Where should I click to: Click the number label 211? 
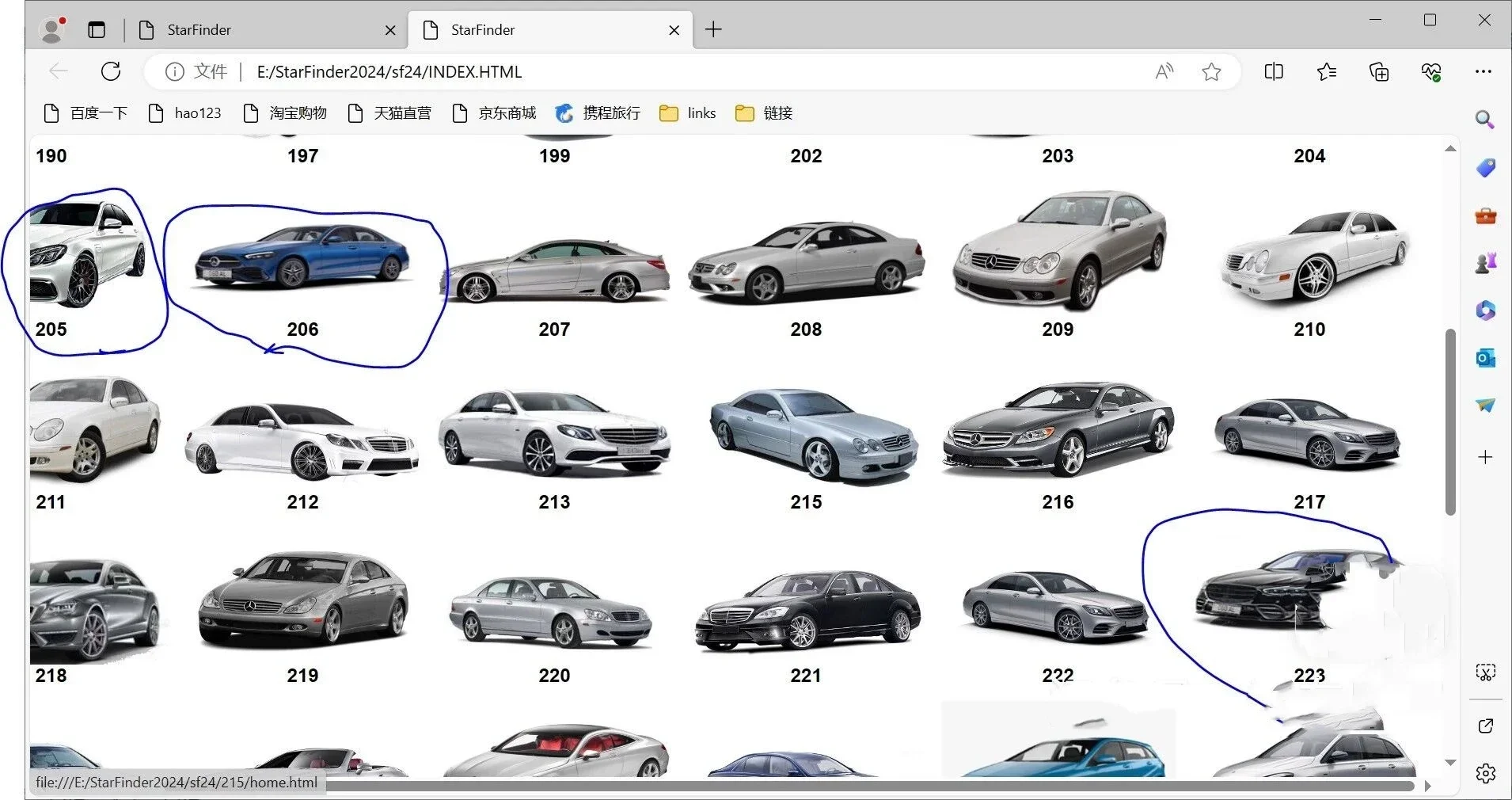point(51,502)
